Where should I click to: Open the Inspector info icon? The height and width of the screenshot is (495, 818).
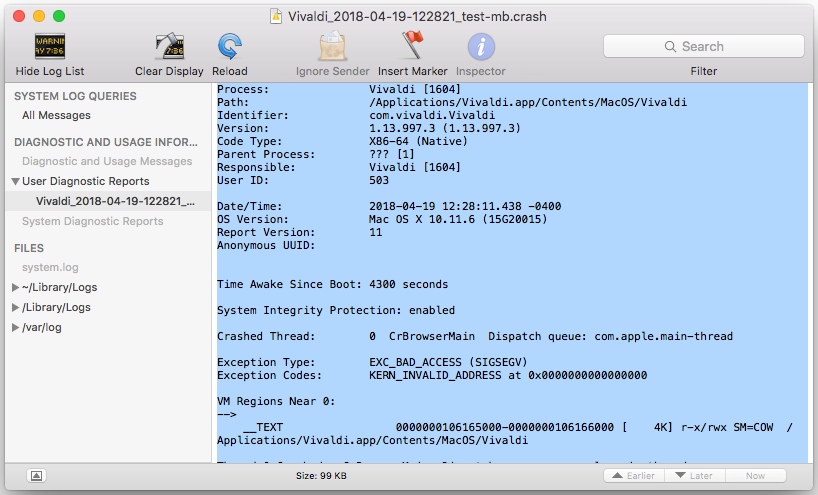(481, 47)
